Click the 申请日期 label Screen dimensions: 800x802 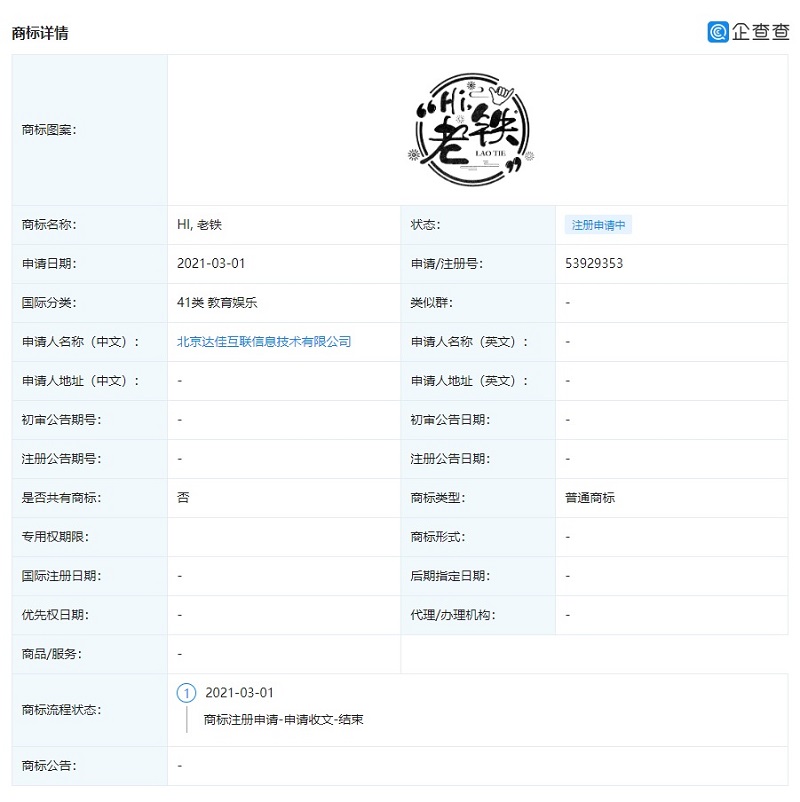pos(49,263)
